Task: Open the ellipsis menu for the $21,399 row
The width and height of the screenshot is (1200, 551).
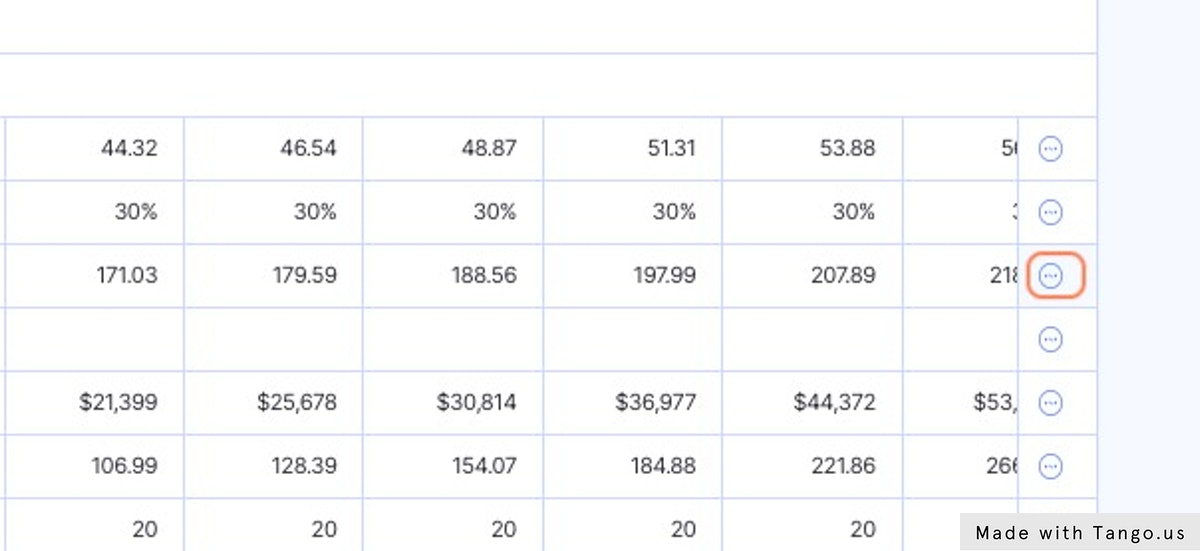Action: pos(1050,403)
